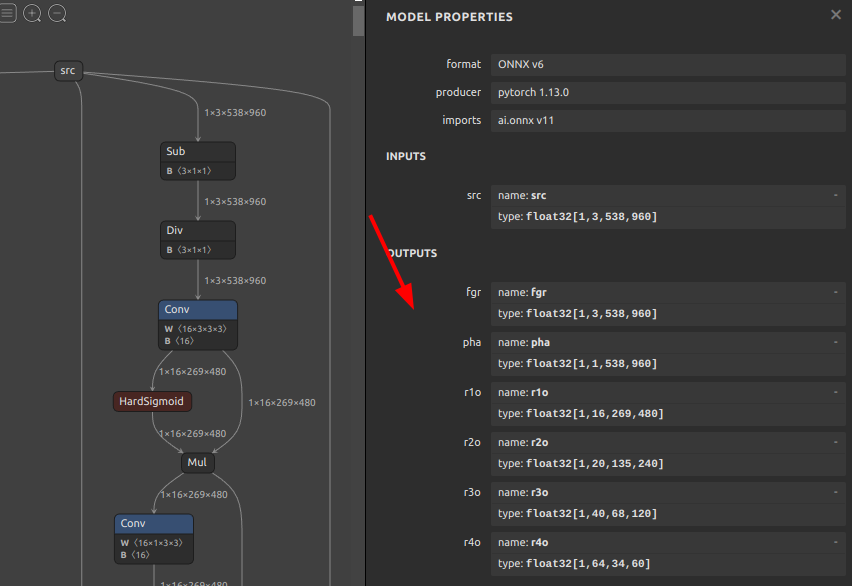Open the hamburger menu icon
Viewport: 852px width, 586px height.
tap(8, 13)
